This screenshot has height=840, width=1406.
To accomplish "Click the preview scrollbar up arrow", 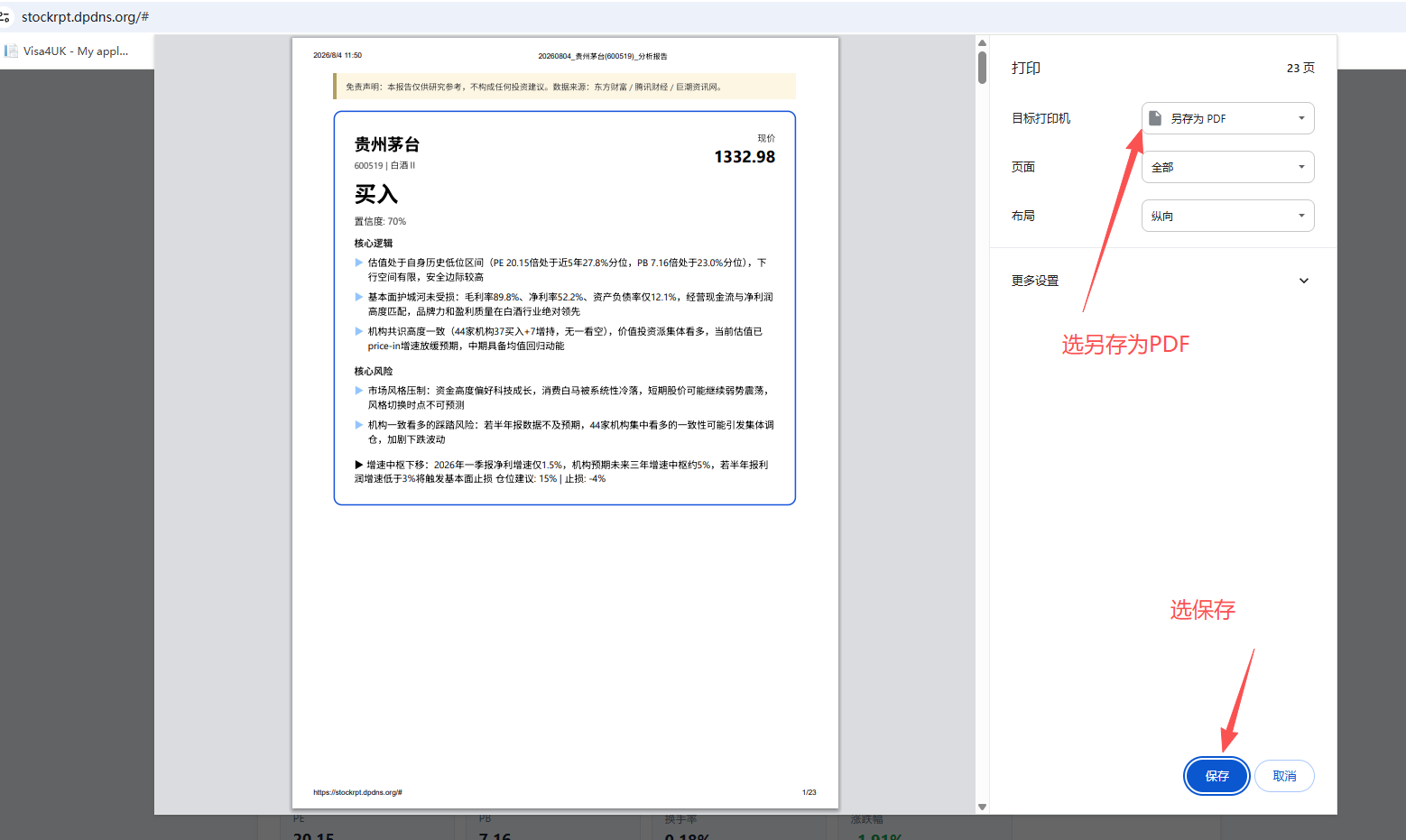I will point(982,42).
